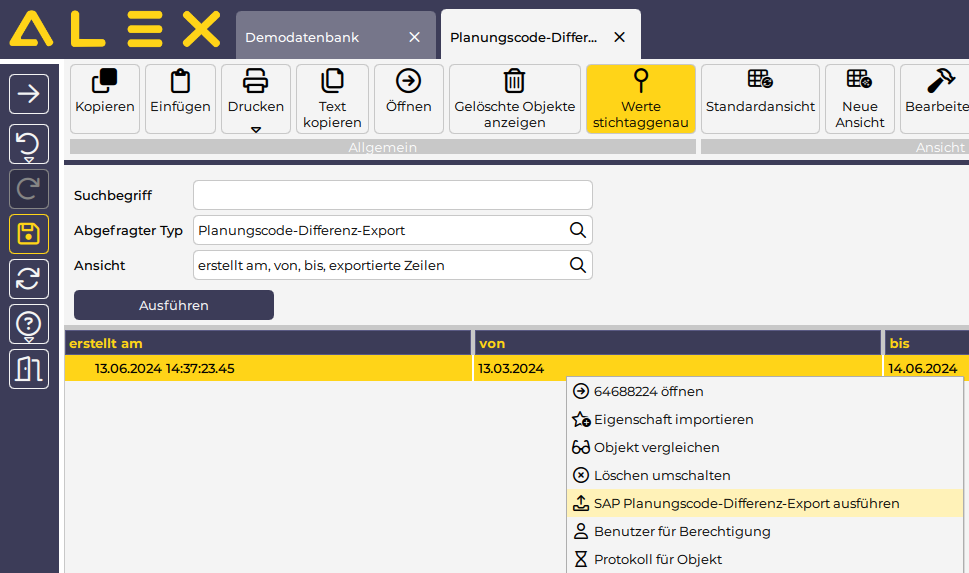Viewport: 969px width, 573px height.
Task: Open Standardansicht table view
Action: [760, 80]
